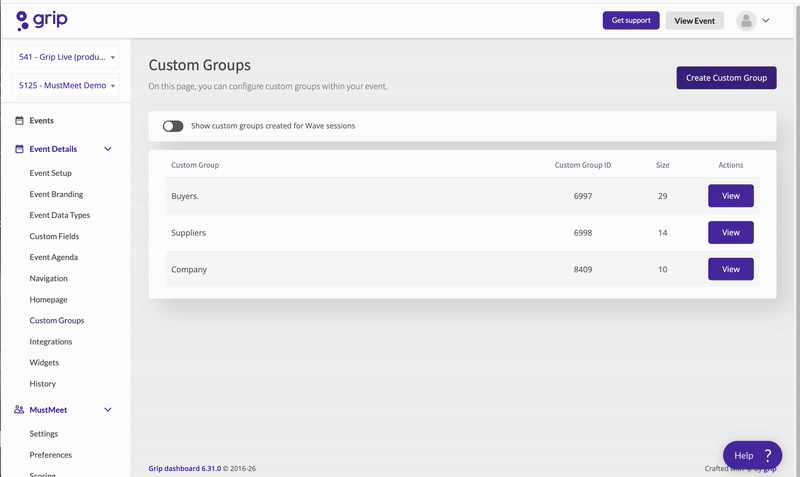Viewport: 800px width, 477px height.
Task: View the Suppliers custom group
Action: [x=730, y=233]
